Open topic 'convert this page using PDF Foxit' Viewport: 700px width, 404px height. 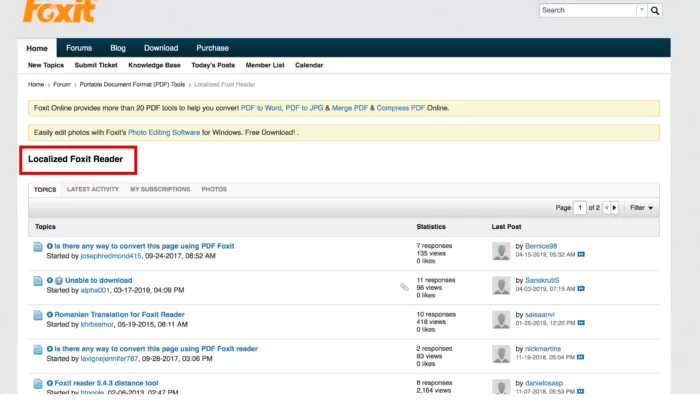tap(144, 246)
